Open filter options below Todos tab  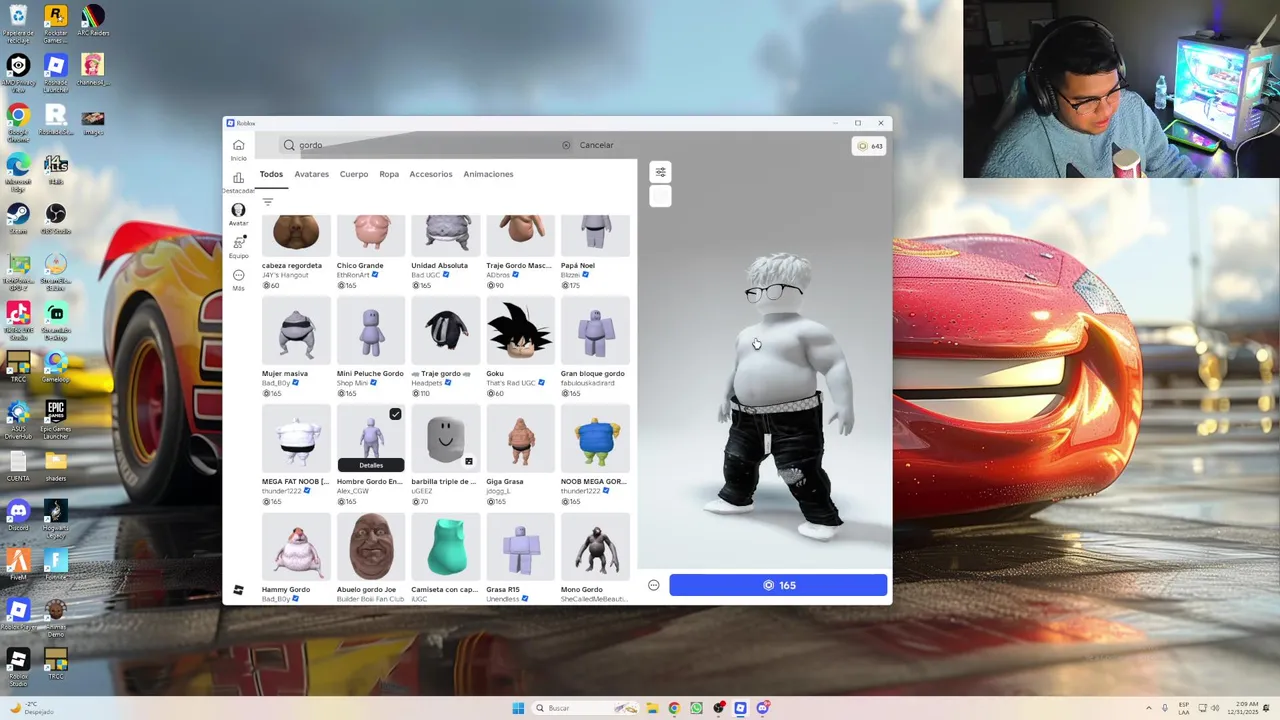(267, 202)
